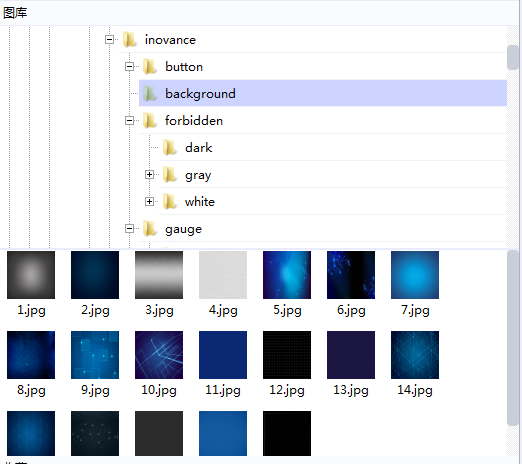Expand the white folder node
Image resolution: width=522 pixels, height=464 pixels.
(149, 201)
